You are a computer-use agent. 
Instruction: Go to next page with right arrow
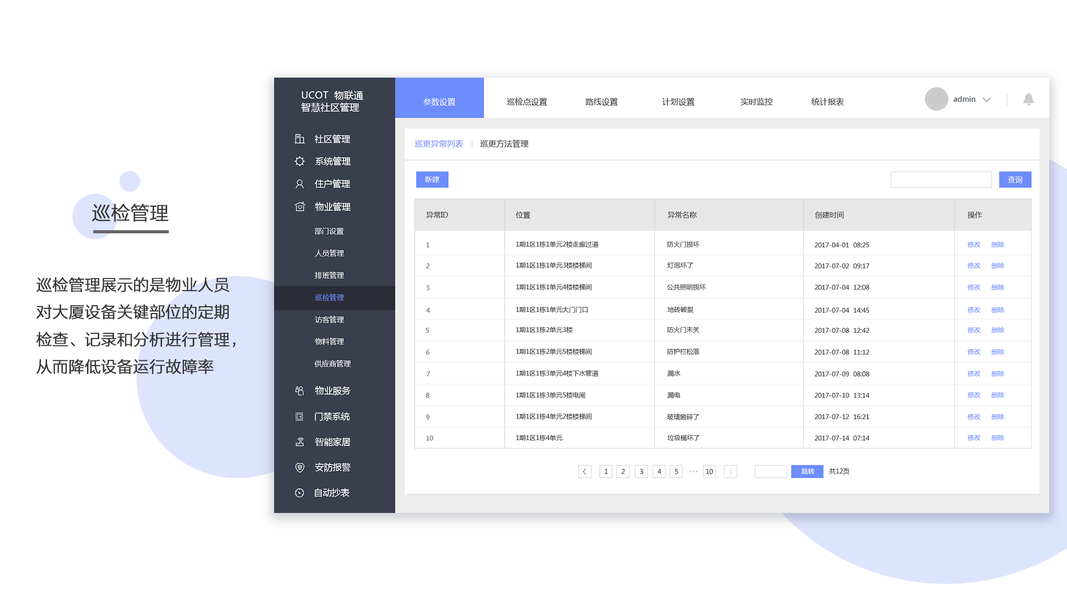pos(730,471)
